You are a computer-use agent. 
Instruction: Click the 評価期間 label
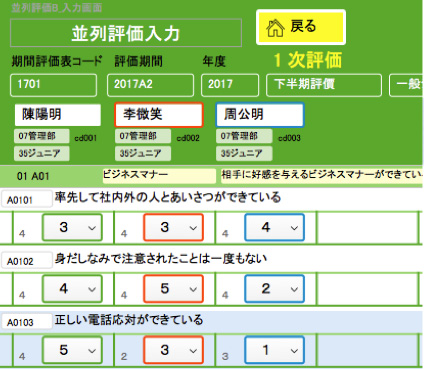click(139, 61)
